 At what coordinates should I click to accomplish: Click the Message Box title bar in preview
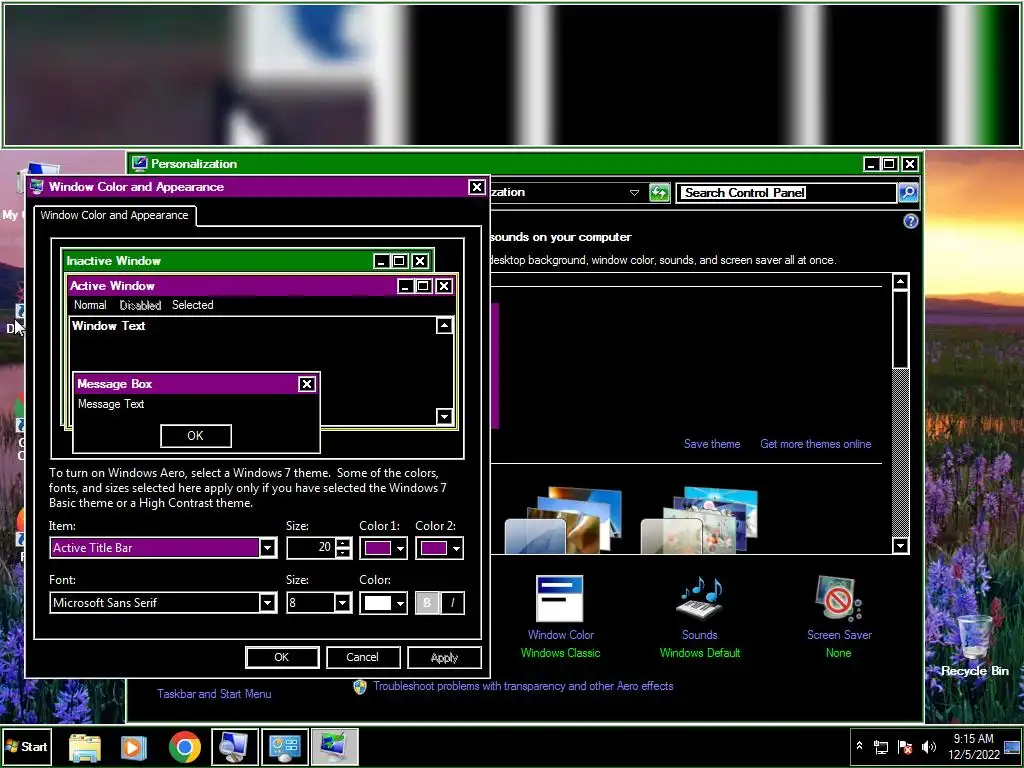click(x=196, y=384)
